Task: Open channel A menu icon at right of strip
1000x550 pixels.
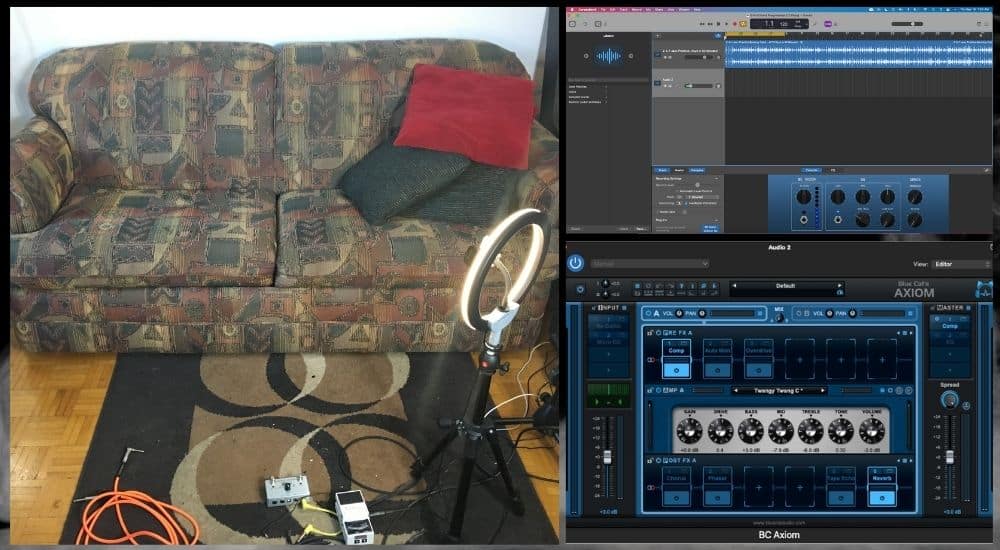Action: click(760, 313)
